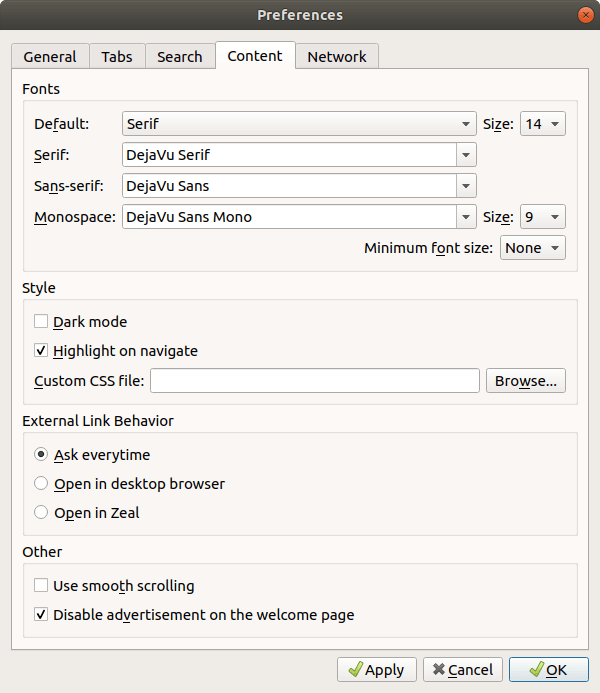
Task: Open the Network tab
Action: tap(337, 57)
